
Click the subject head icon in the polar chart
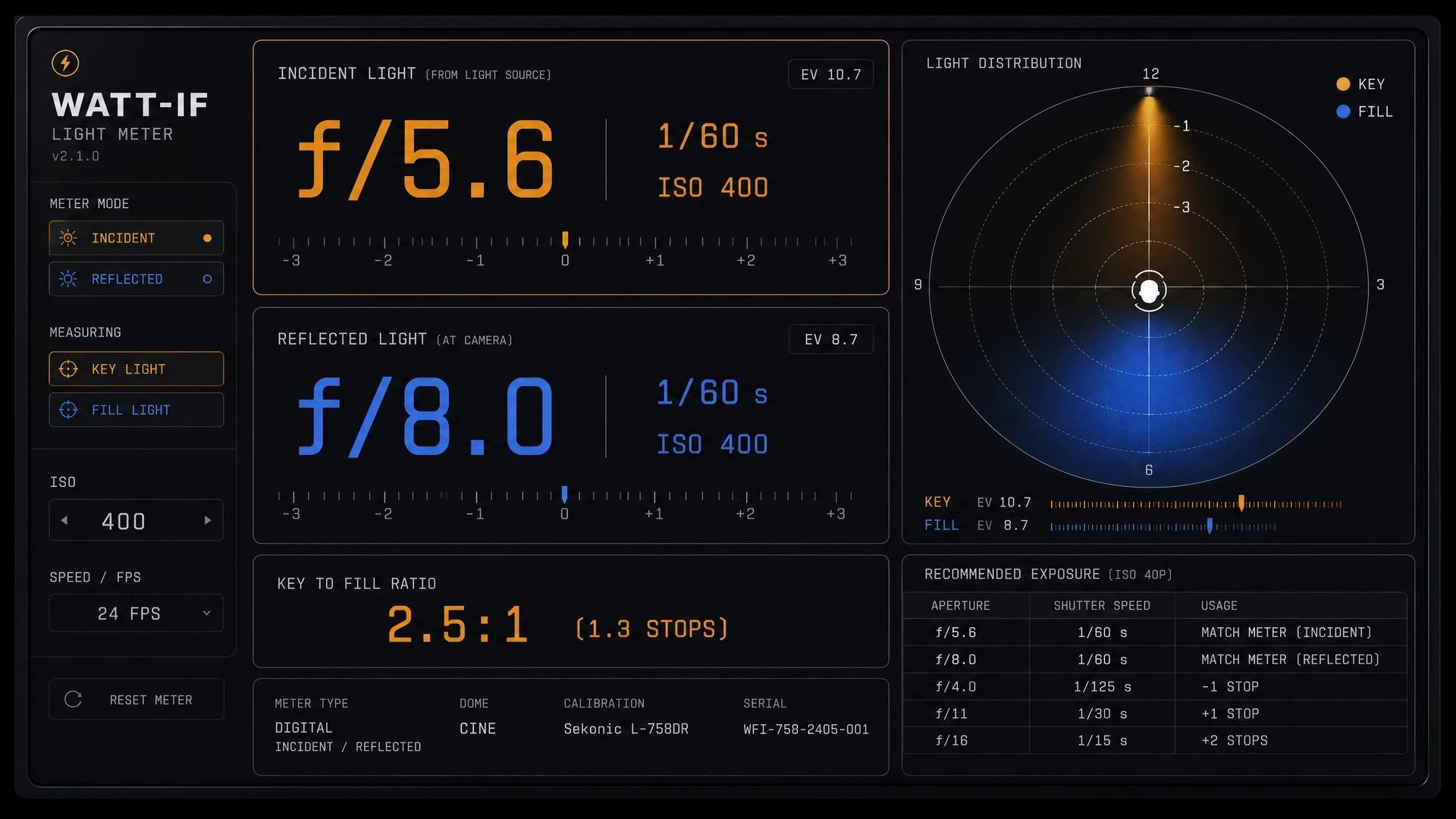[x=1149, y=290]
